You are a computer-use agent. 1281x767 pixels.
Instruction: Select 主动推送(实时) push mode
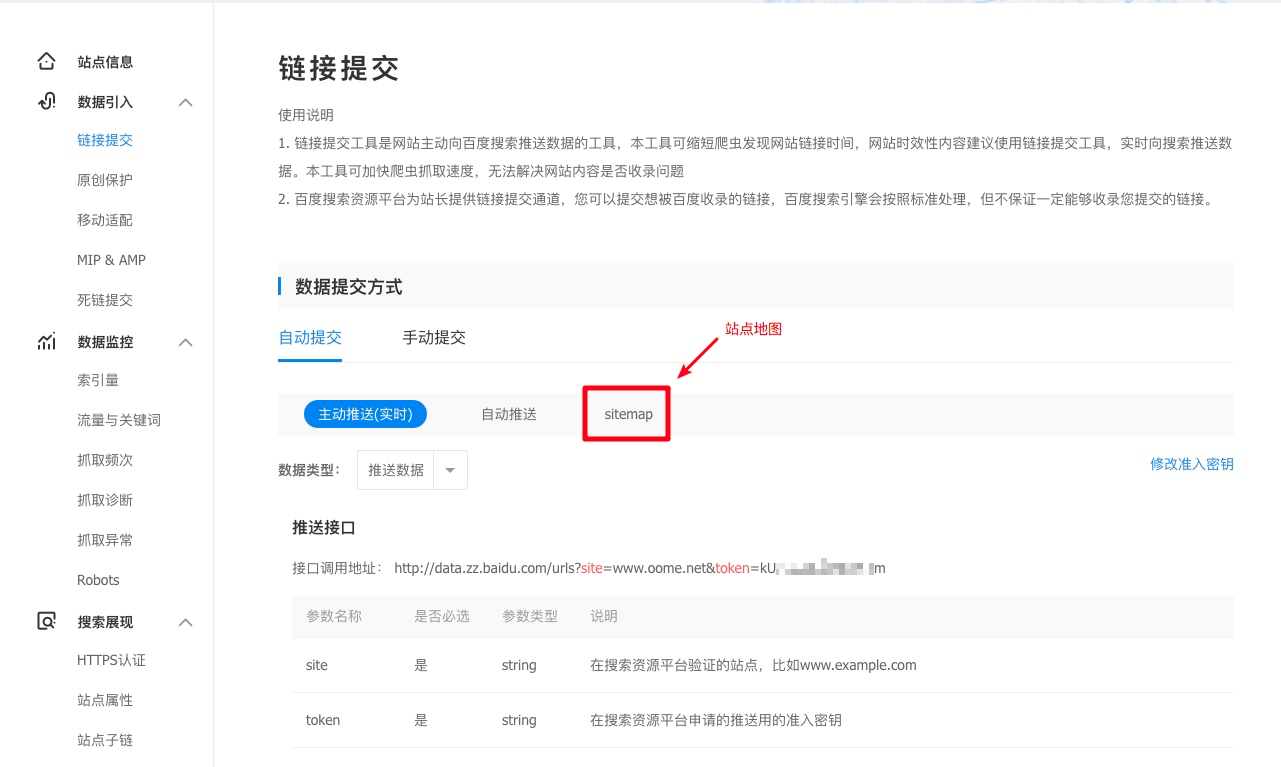(x=365, y=413)
